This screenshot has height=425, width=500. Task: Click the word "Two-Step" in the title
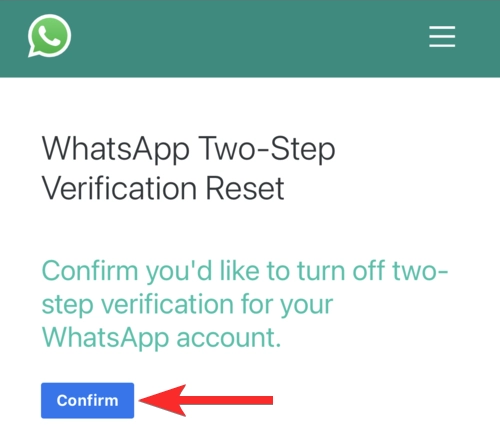click(267, 149)
